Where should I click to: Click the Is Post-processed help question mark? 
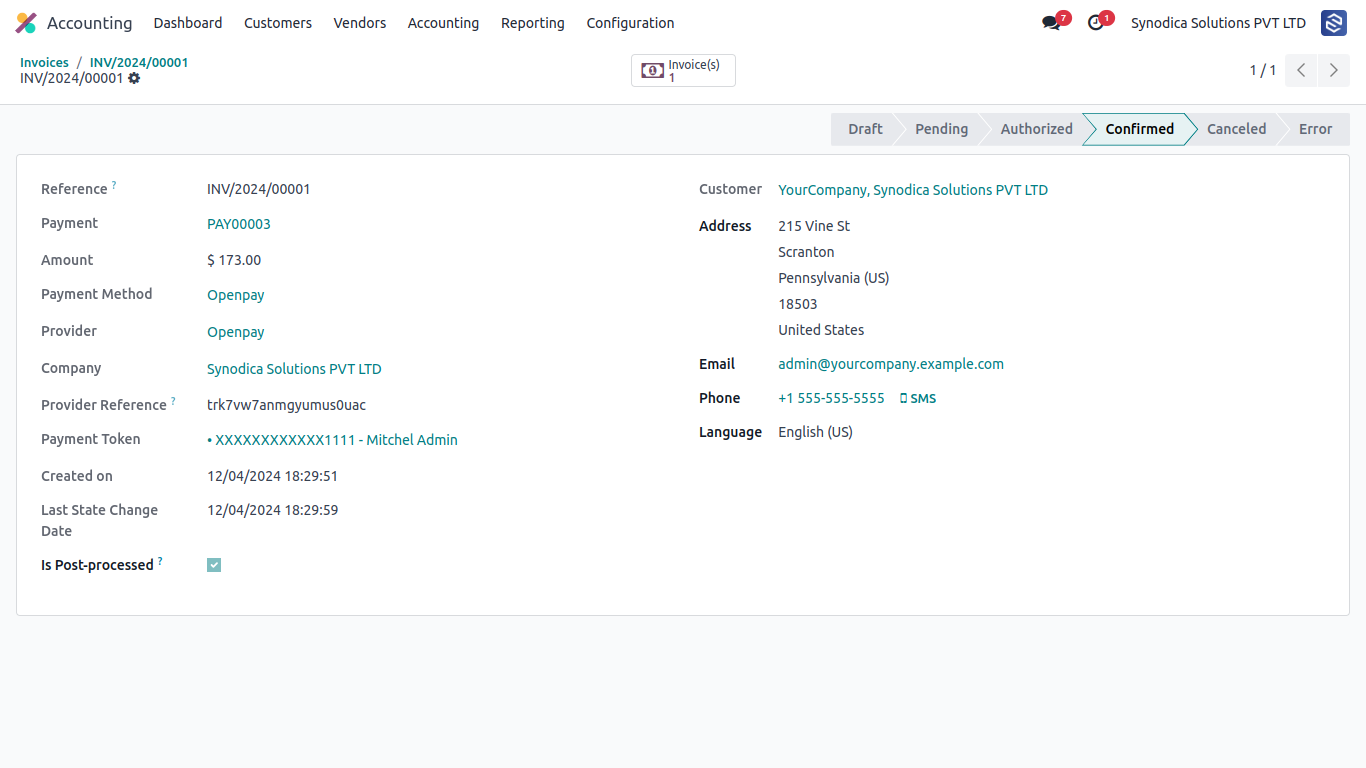(x=160, y=561)
